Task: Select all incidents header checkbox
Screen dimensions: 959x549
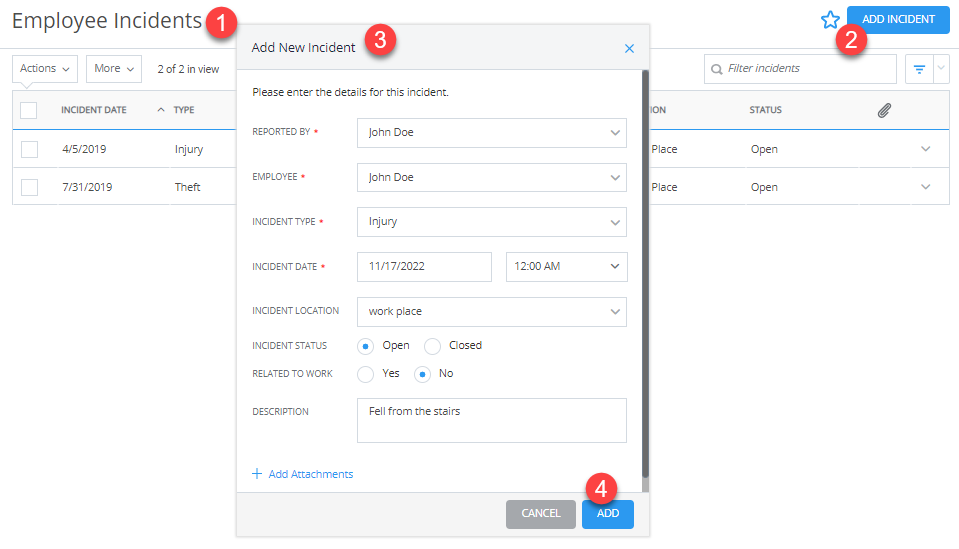Action: 29,111
